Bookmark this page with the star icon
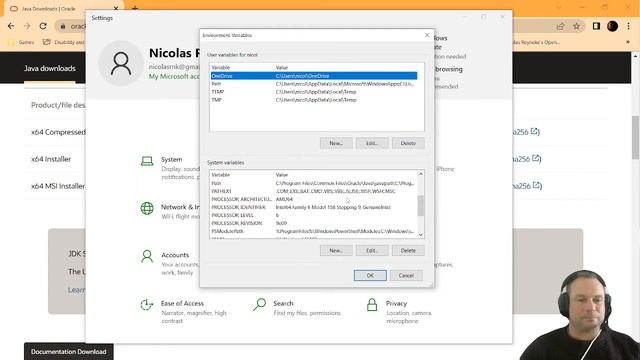Image resolution: width=640 pixels, height=360 pixels. click(576, 26)
